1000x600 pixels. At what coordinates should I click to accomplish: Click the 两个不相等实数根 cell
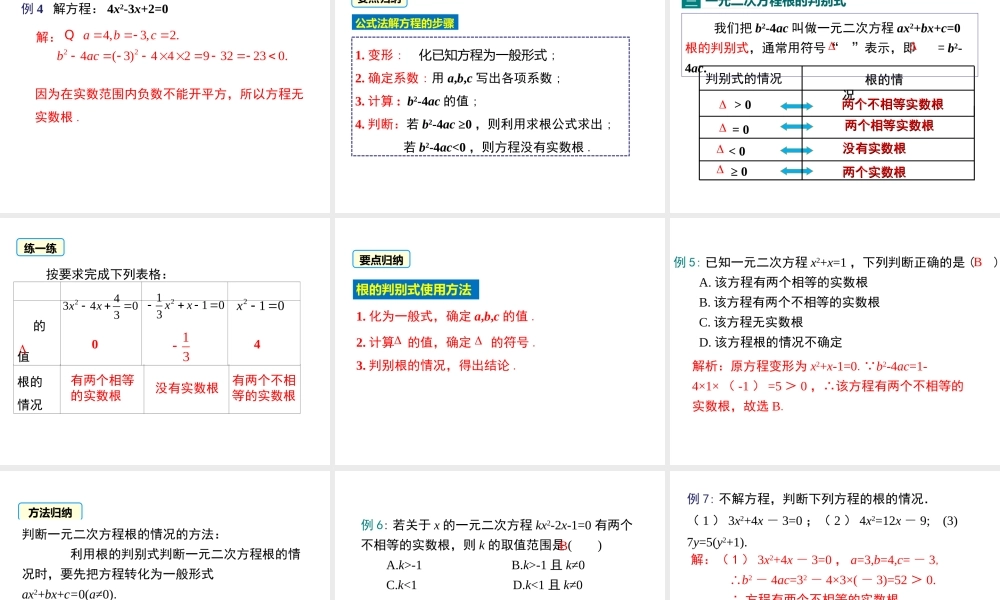[x=892, y=105]
